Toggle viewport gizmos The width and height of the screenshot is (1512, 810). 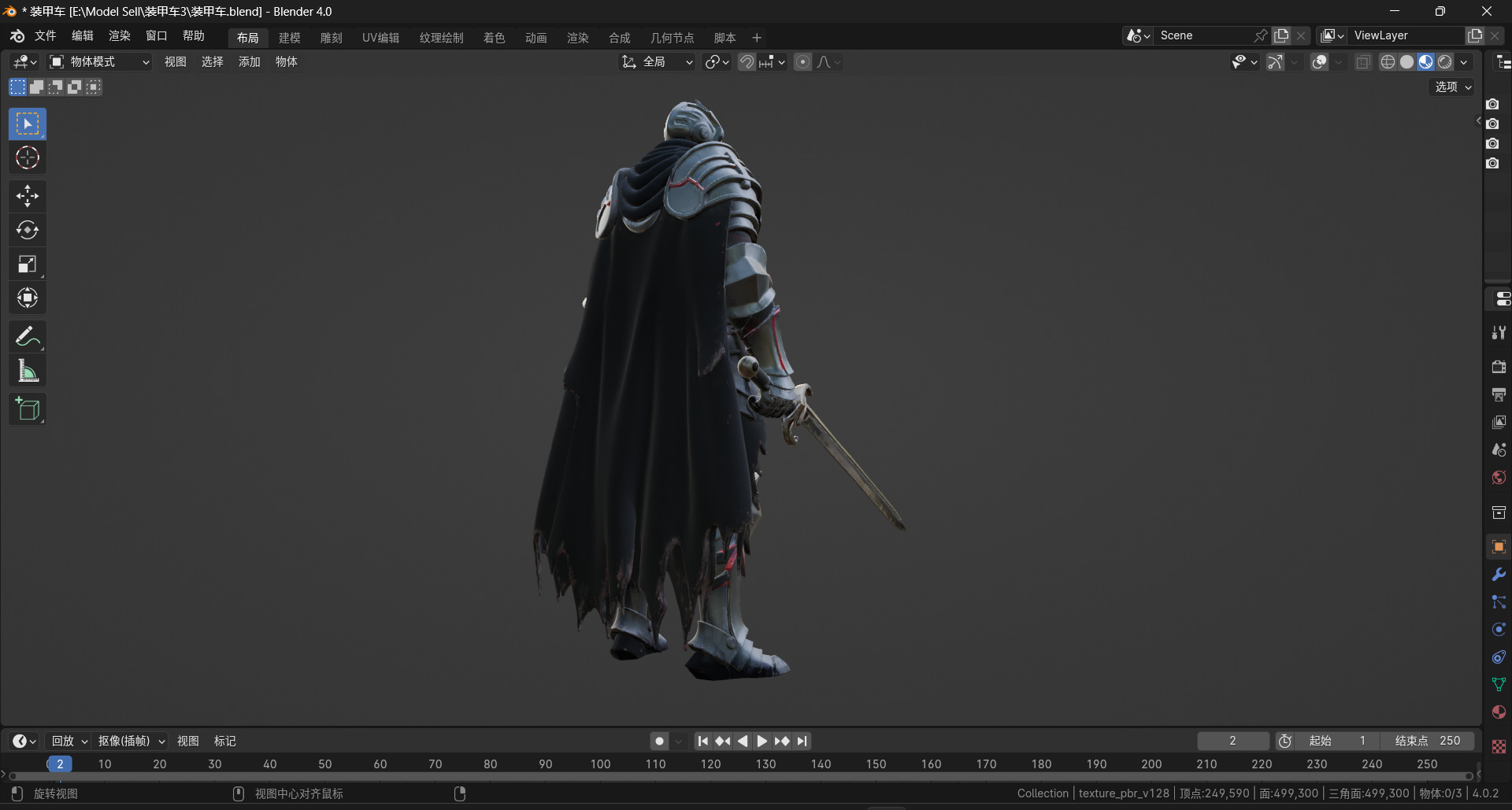[x=1276, y=62]
